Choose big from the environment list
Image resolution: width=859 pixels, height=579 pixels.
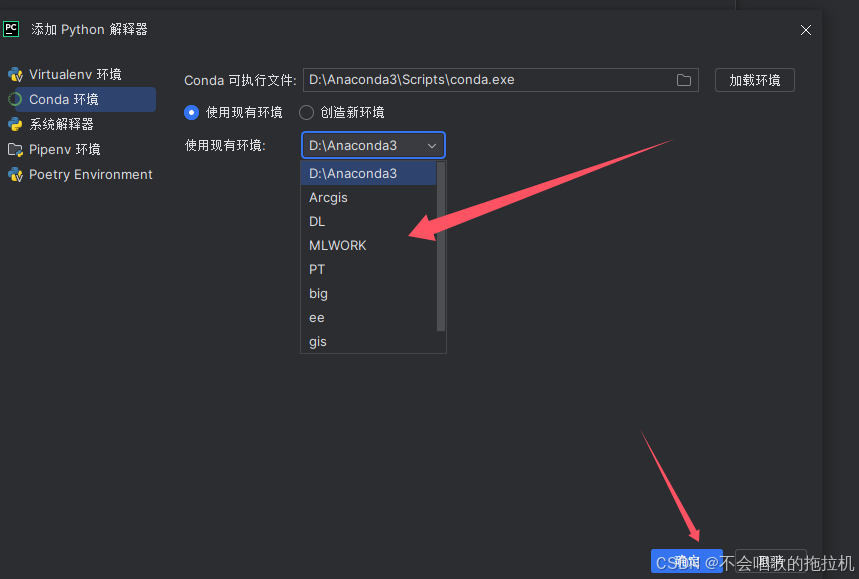click(x=368, y=294)
